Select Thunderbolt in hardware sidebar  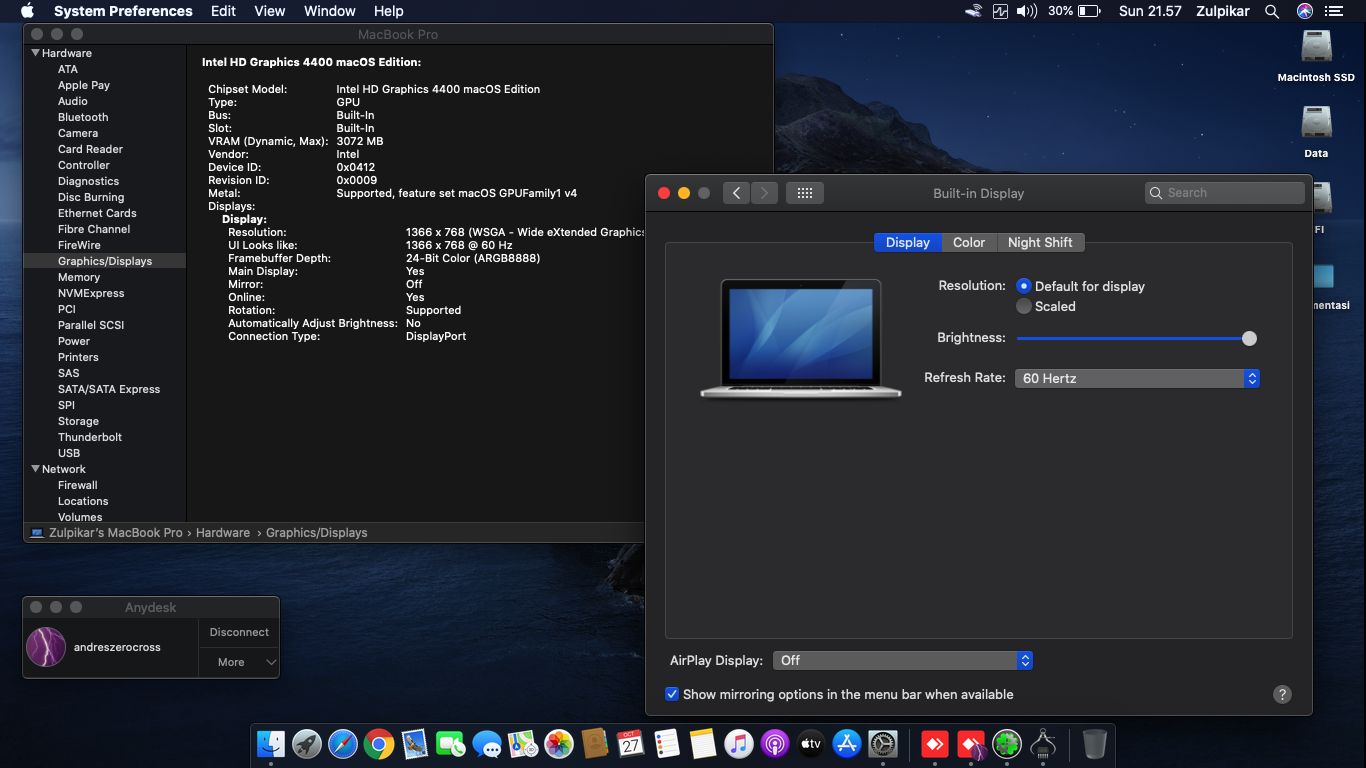90,437
